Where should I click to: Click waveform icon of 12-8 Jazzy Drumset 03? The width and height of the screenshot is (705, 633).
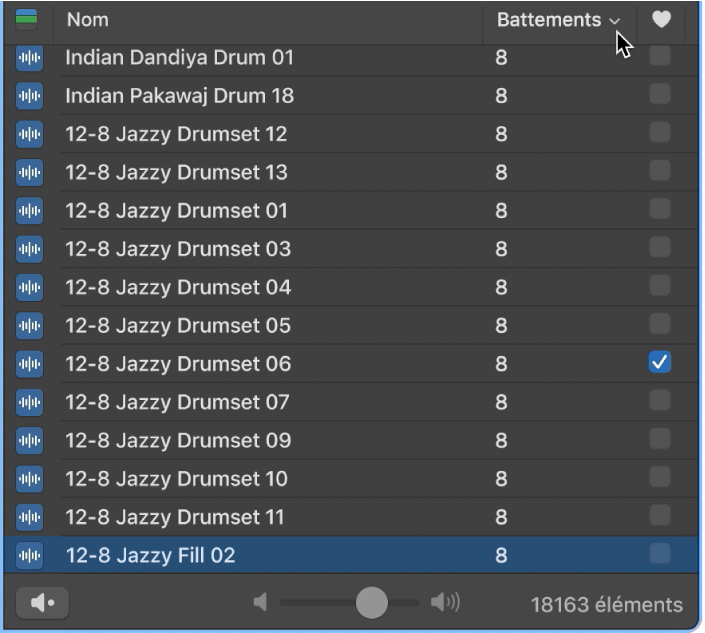tap(29, 249)
